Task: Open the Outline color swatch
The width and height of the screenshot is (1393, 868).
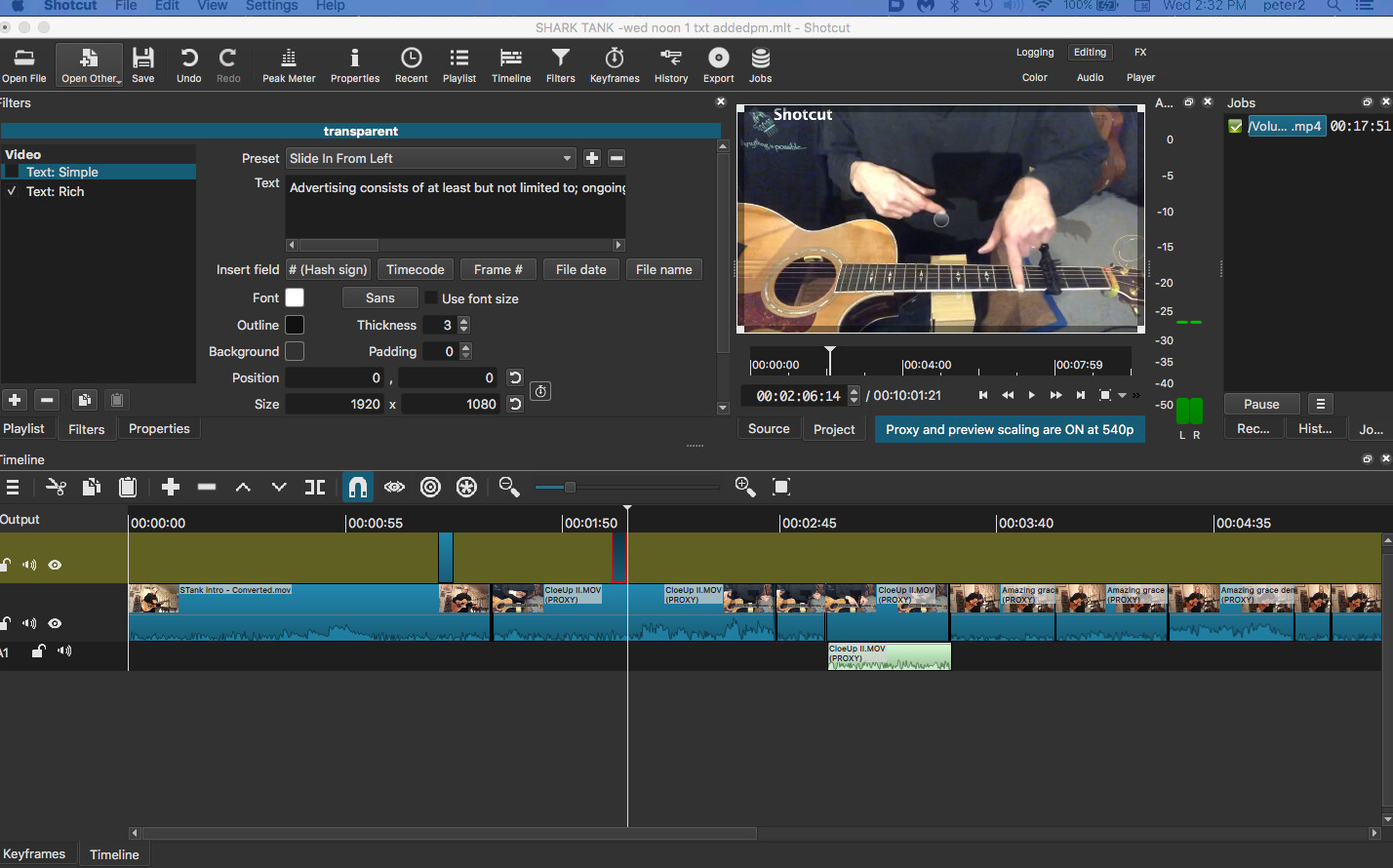Action: tap(294, 325)
